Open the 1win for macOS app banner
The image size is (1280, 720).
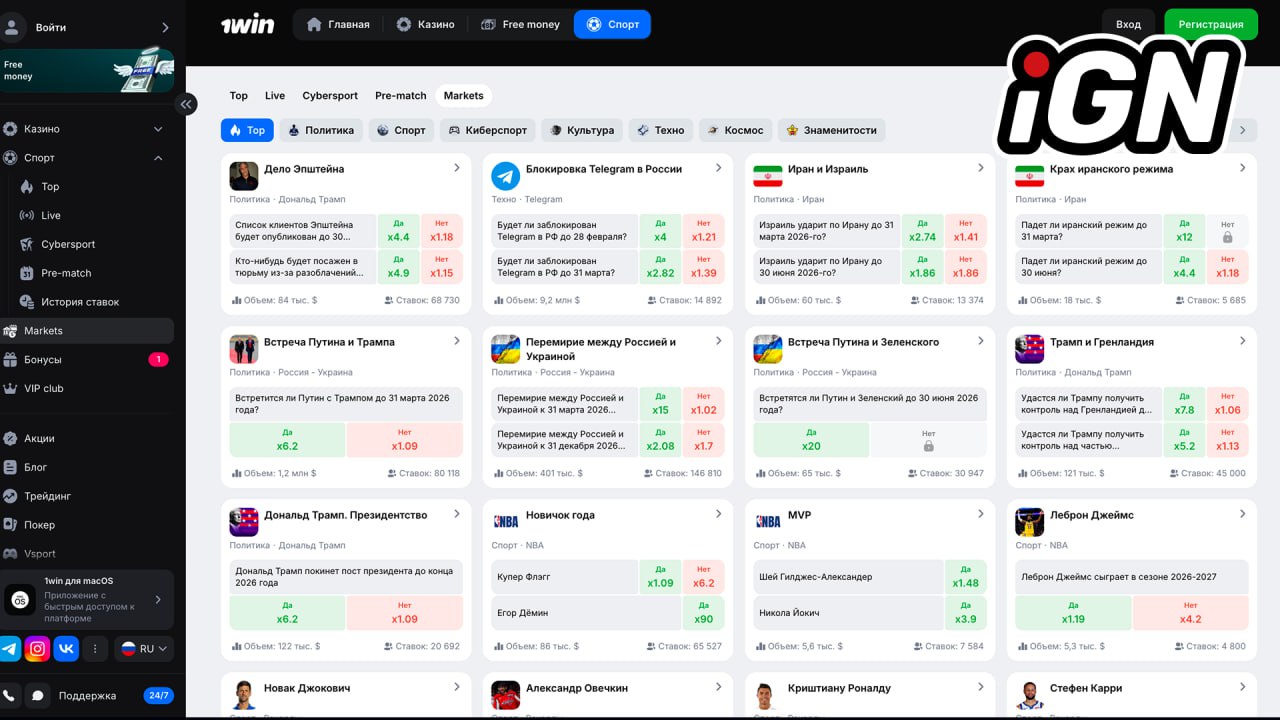(87, 599)
